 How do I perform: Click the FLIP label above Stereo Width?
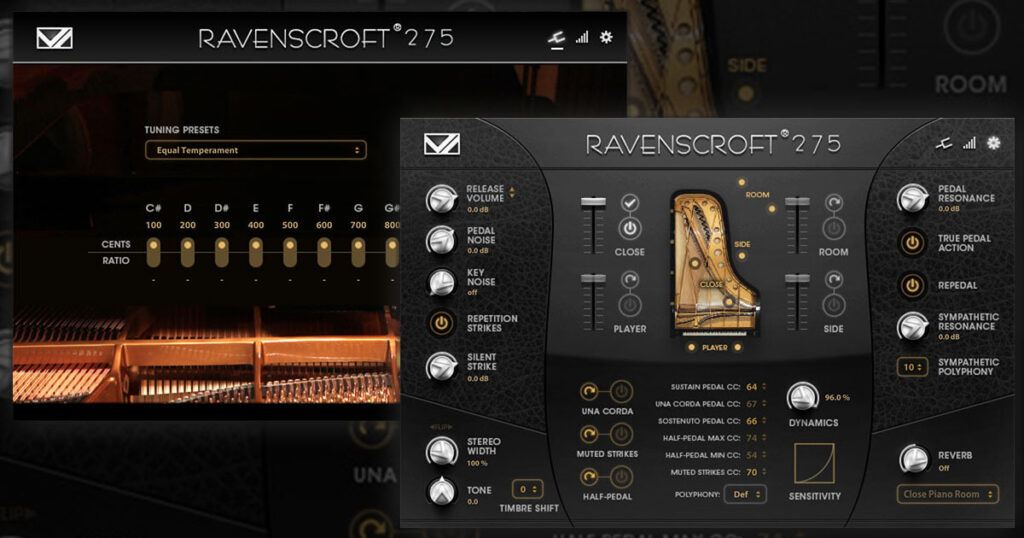[x=441, y=427]
